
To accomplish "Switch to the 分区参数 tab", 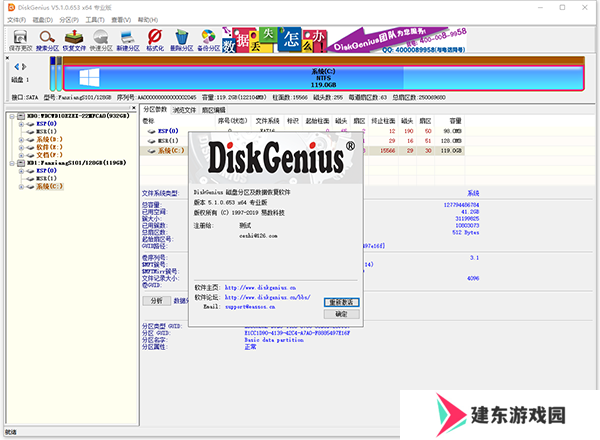I will point(155,109).
